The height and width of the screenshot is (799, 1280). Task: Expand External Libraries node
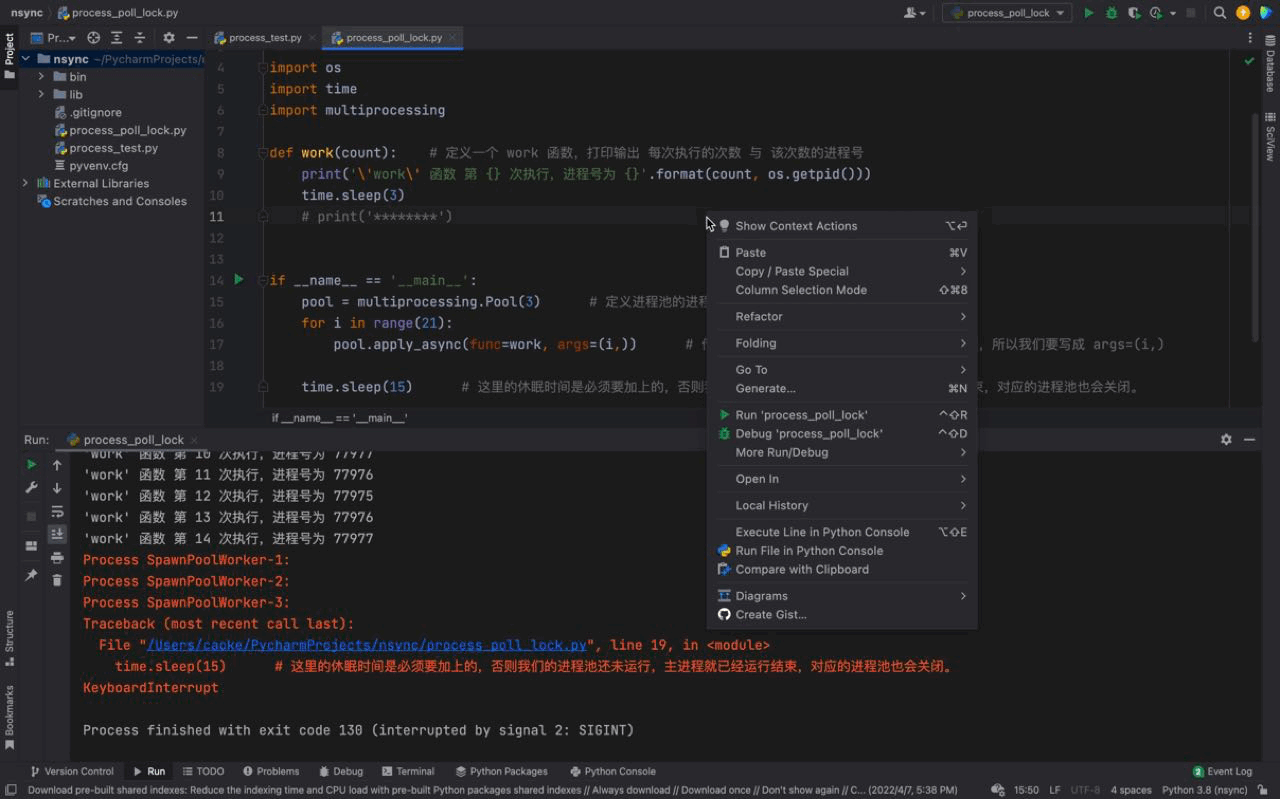coord(25,183)
